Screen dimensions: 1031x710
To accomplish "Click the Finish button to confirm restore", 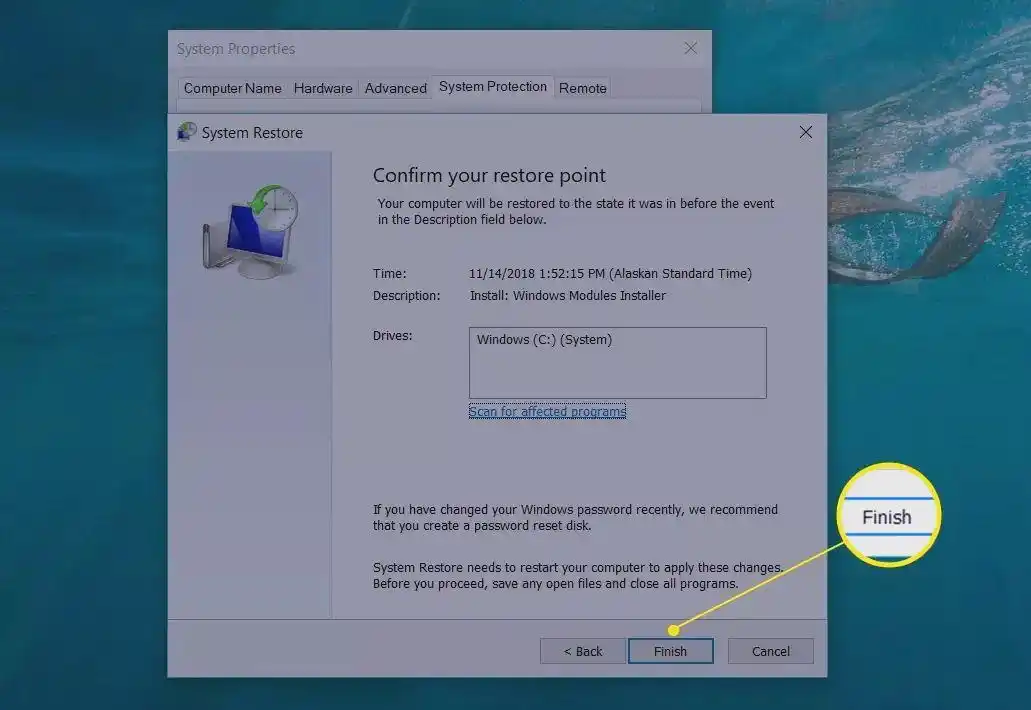I will pyautogui.click(x=670, y=651).
